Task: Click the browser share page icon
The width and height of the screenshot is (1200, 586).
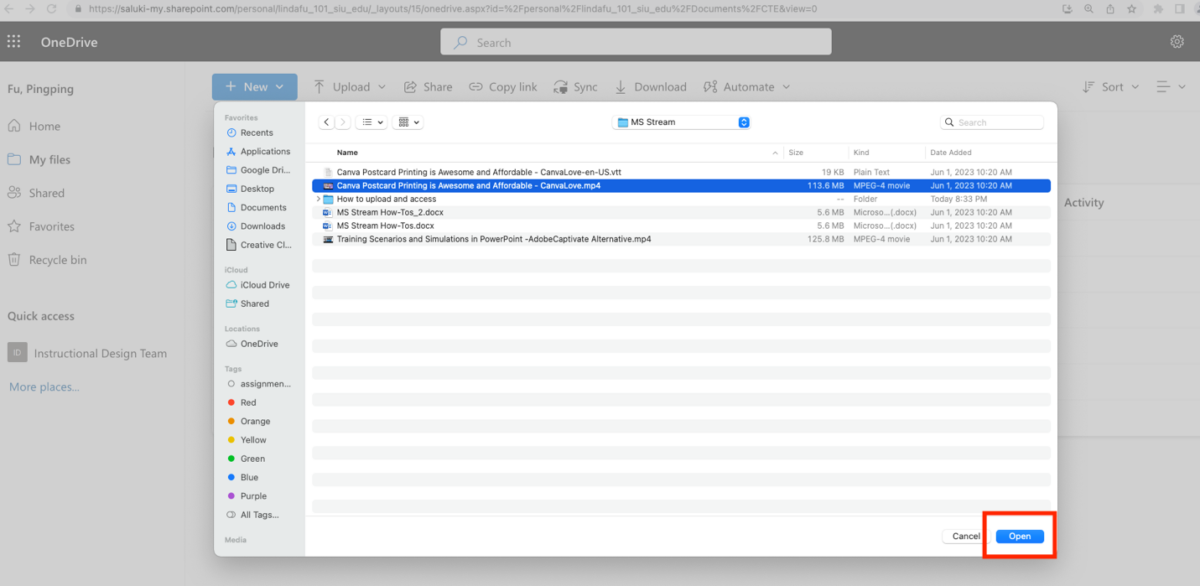Action: [1112, 8]
